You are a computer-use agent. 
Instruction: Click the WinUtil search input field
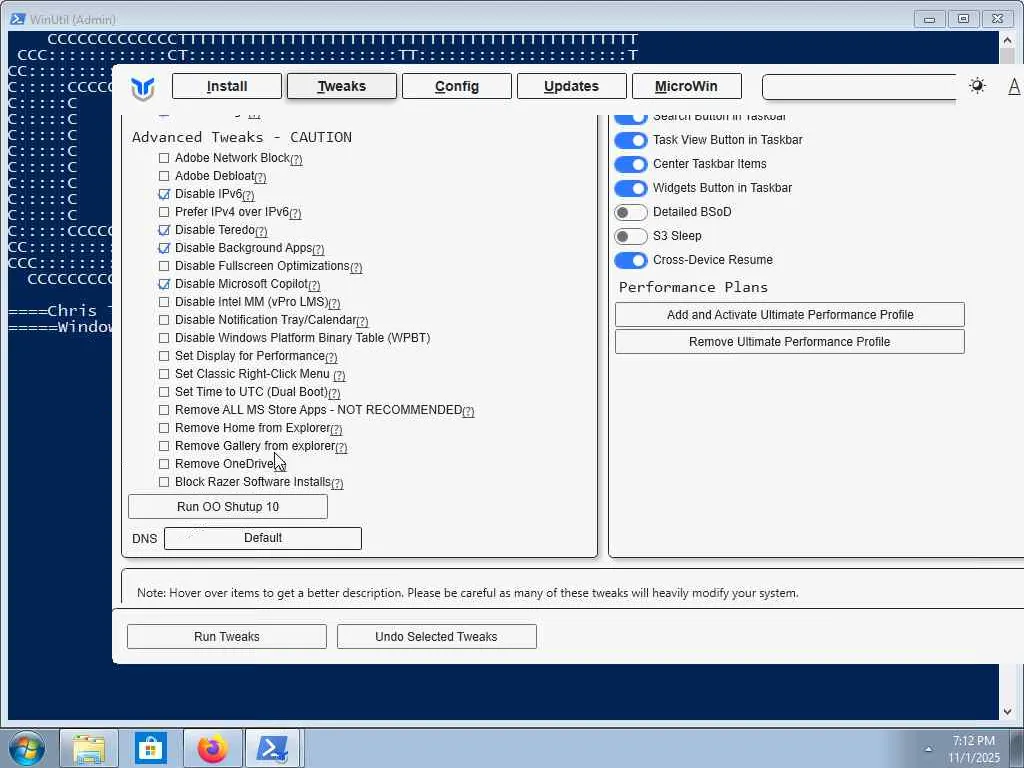859,87
